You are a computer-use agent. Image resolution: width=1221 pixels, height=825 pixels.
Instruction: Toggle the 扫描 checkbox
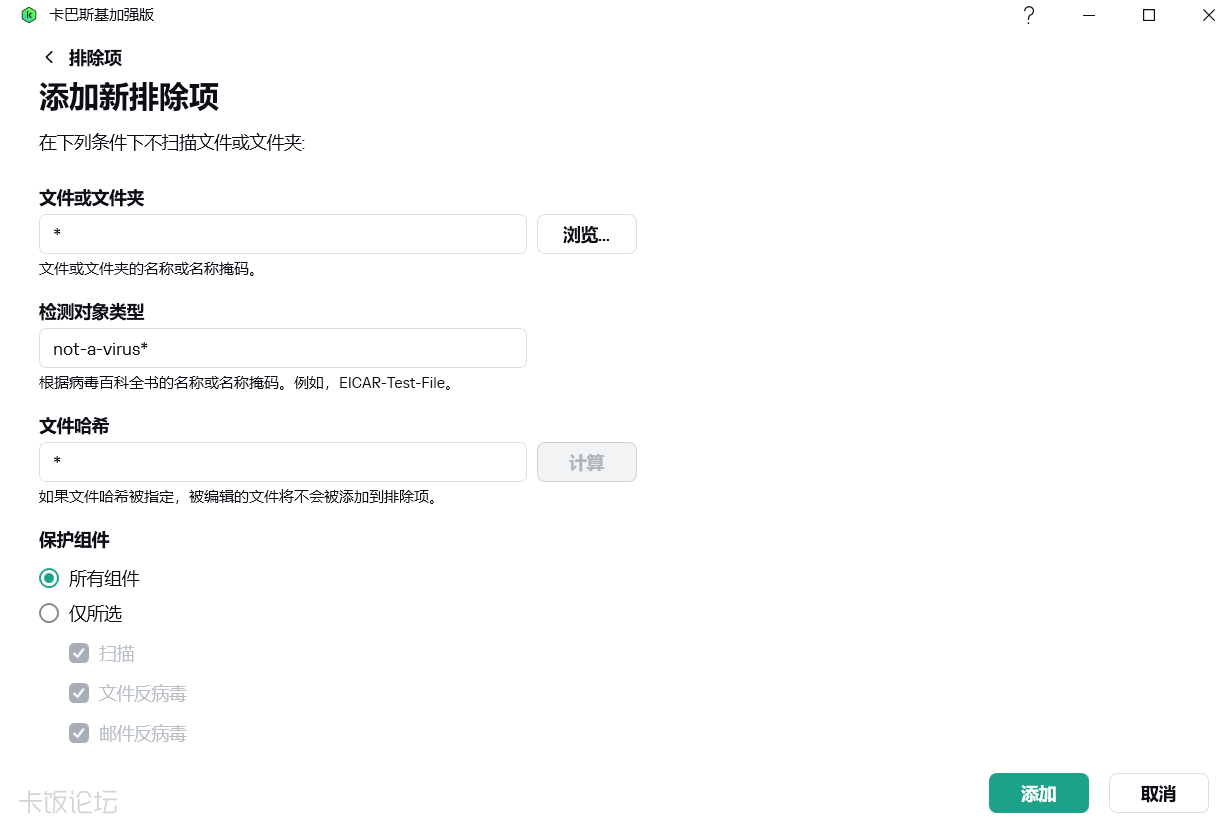pos(79,653)
